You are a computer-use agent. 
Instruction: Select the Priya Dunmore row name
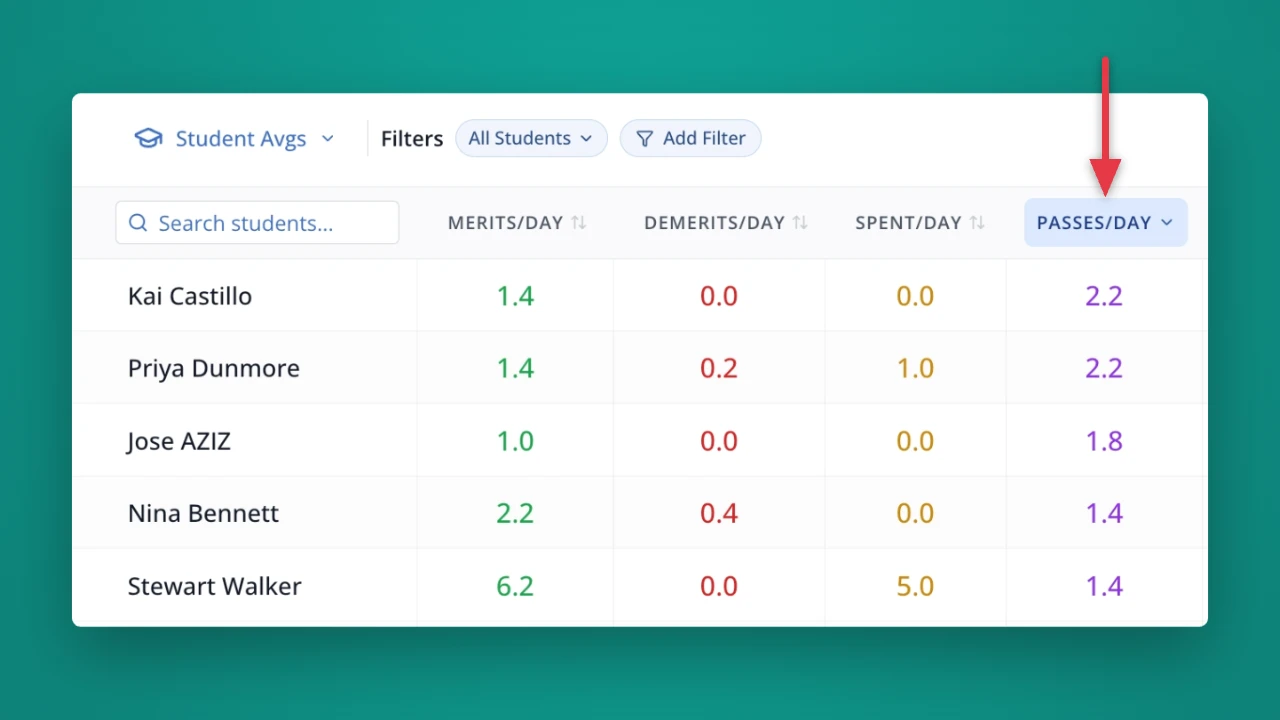click(214, 368)
